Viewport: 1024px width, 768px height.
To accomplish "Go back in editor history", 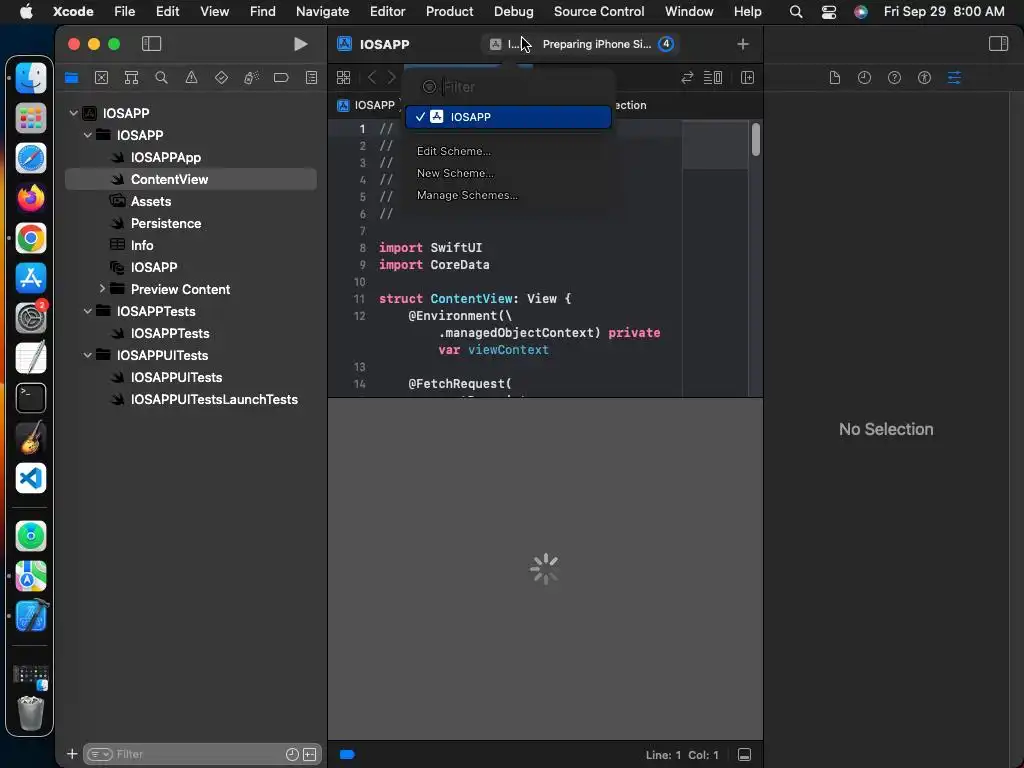I will tap(372, 78).
